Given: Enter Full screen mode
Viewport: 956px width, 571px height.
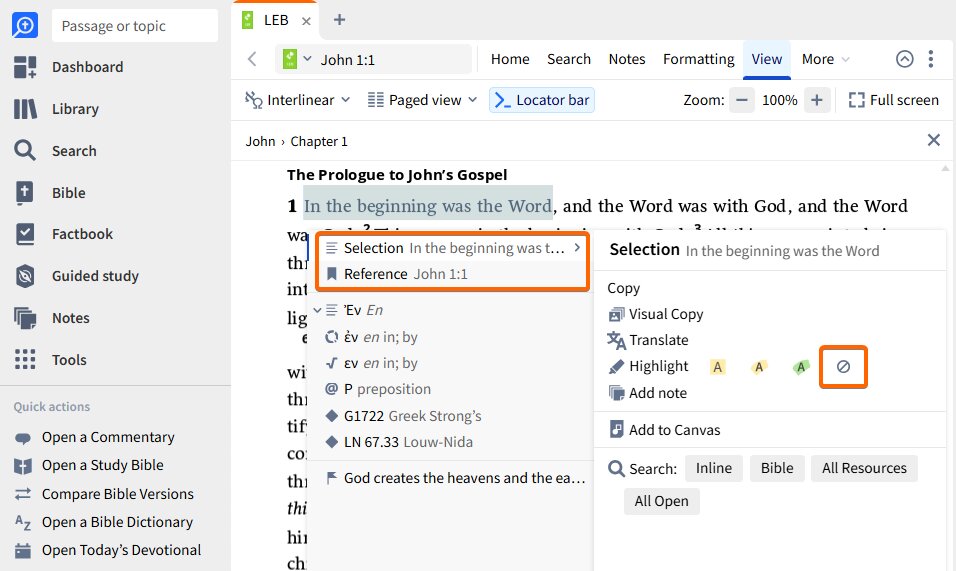Looking at the screenshot, I should coord(893,100).
